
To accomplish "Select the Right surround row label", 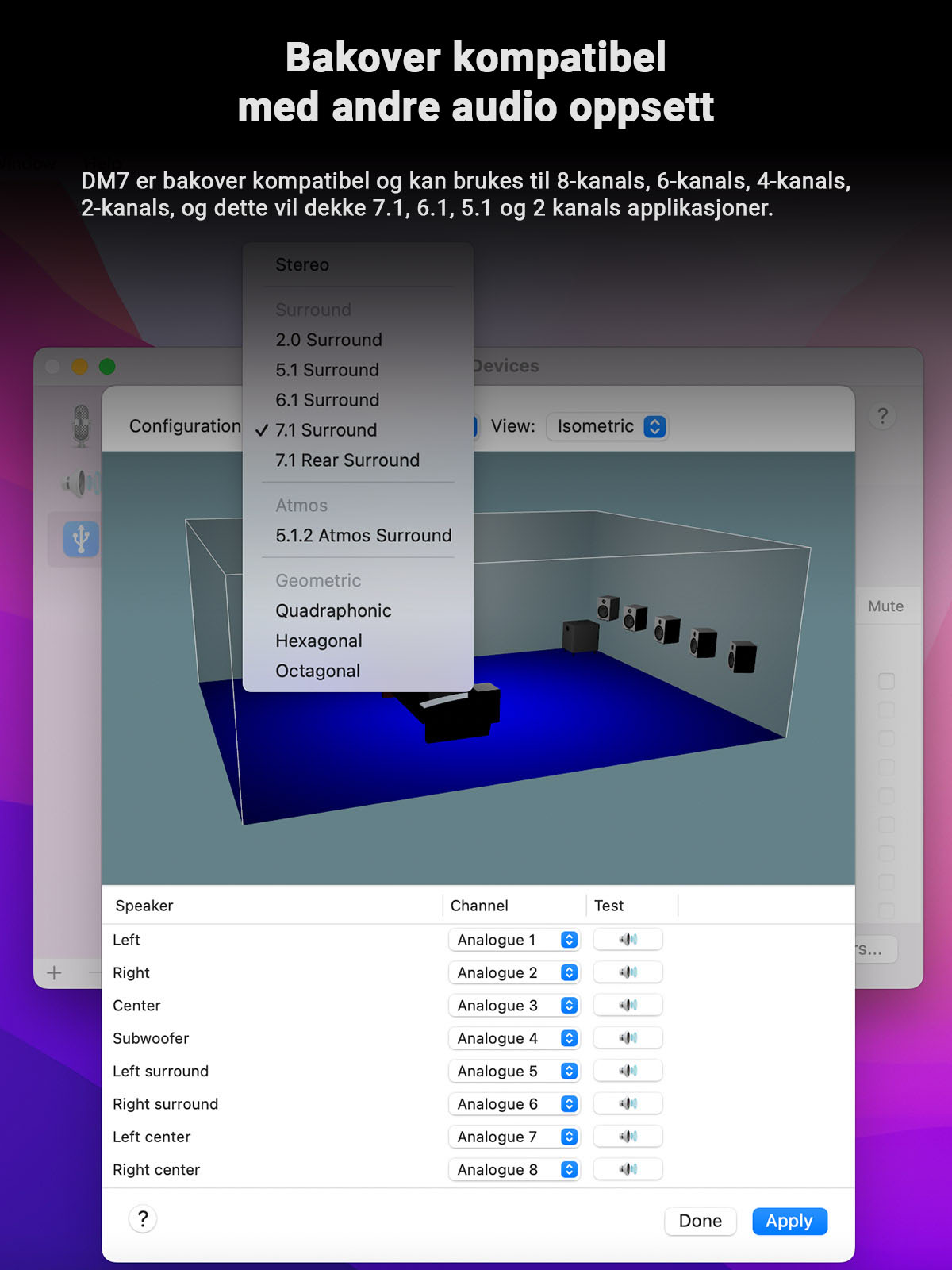I will coord(165,1104).
